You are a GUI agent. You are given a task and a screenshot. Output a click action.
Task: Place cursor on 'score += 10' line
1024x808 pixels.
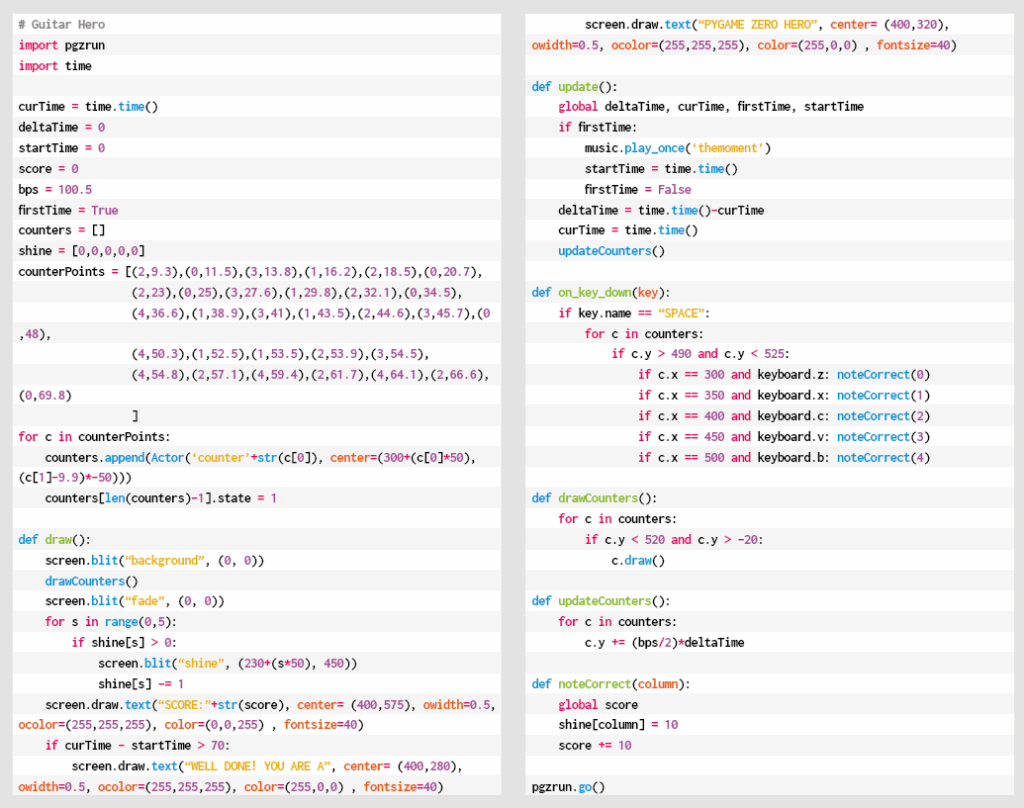594,745
